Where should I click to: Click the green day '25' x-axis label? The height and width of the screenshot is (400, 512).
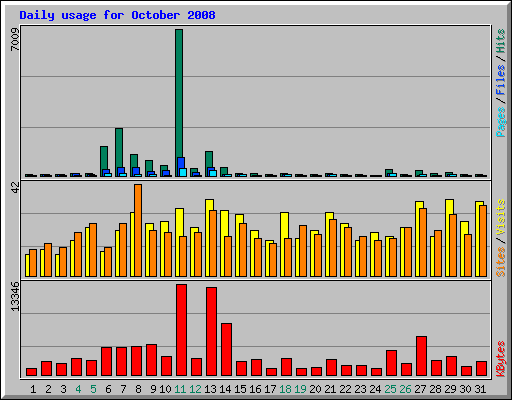coord(390,389)
